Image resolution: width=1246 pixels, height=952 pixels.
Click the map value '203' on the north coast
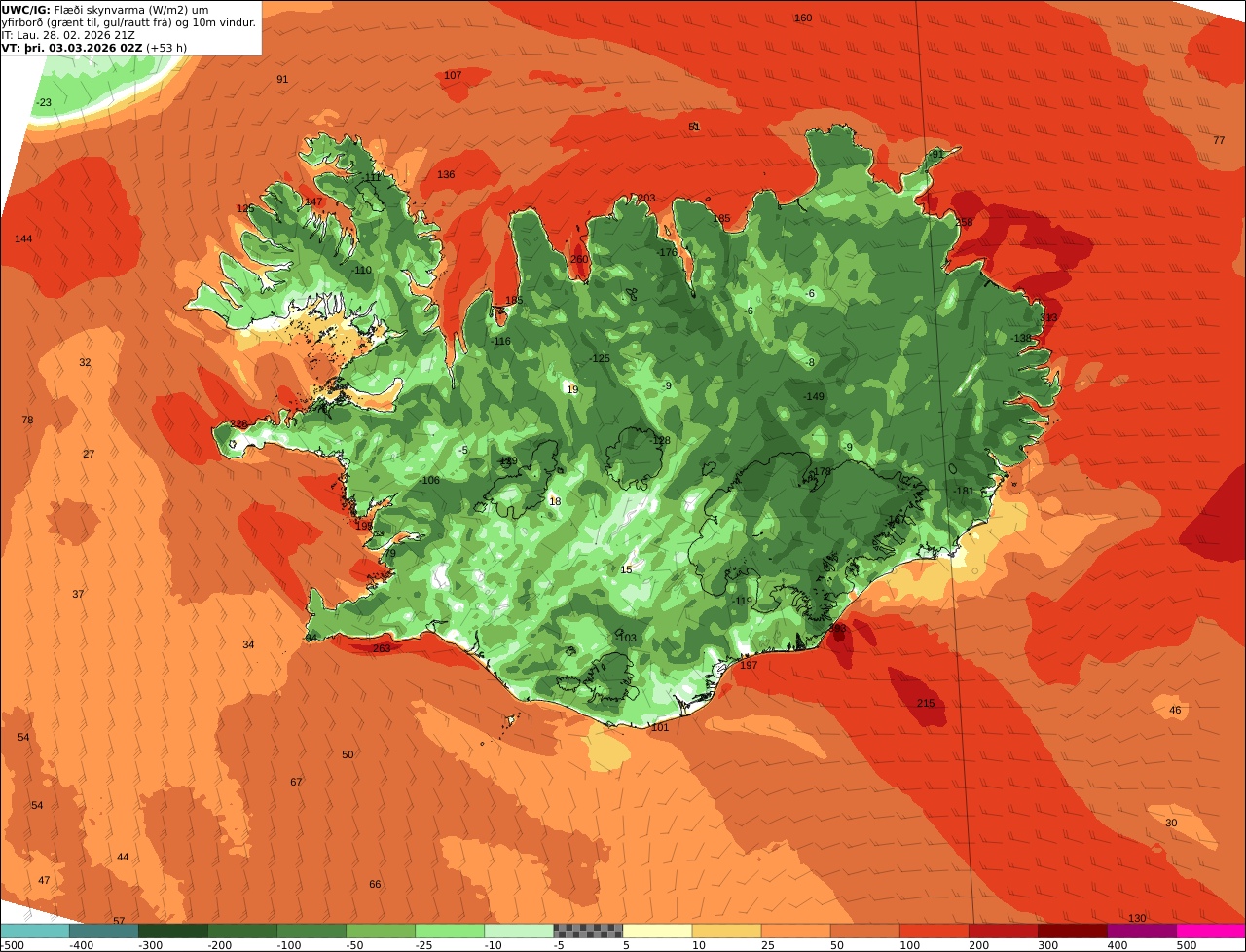(646, 198)
